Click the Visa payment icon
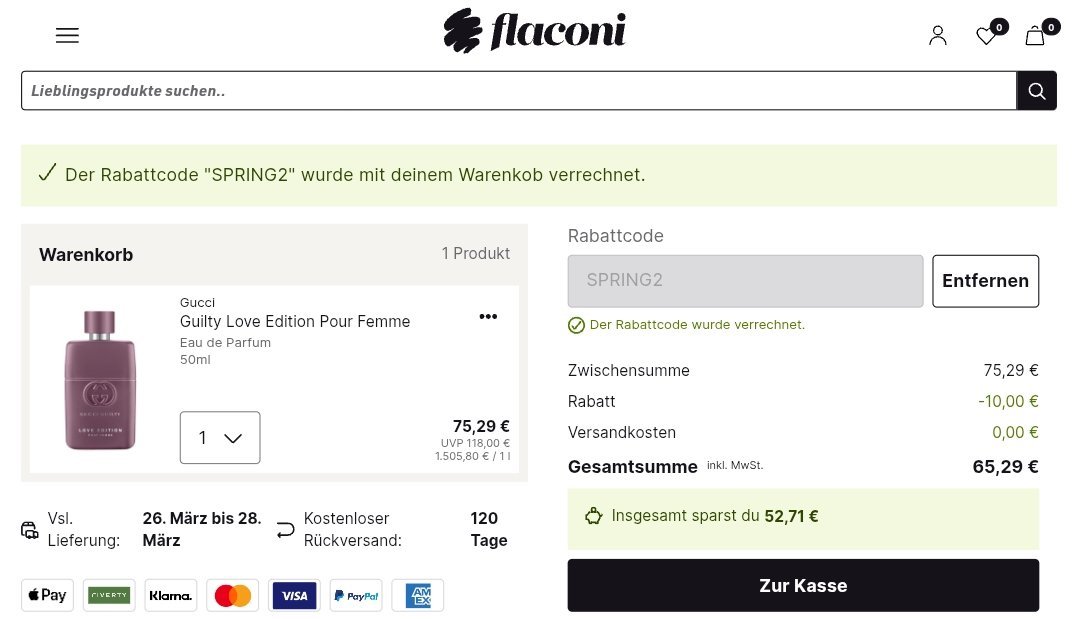 tap(294, 596)
